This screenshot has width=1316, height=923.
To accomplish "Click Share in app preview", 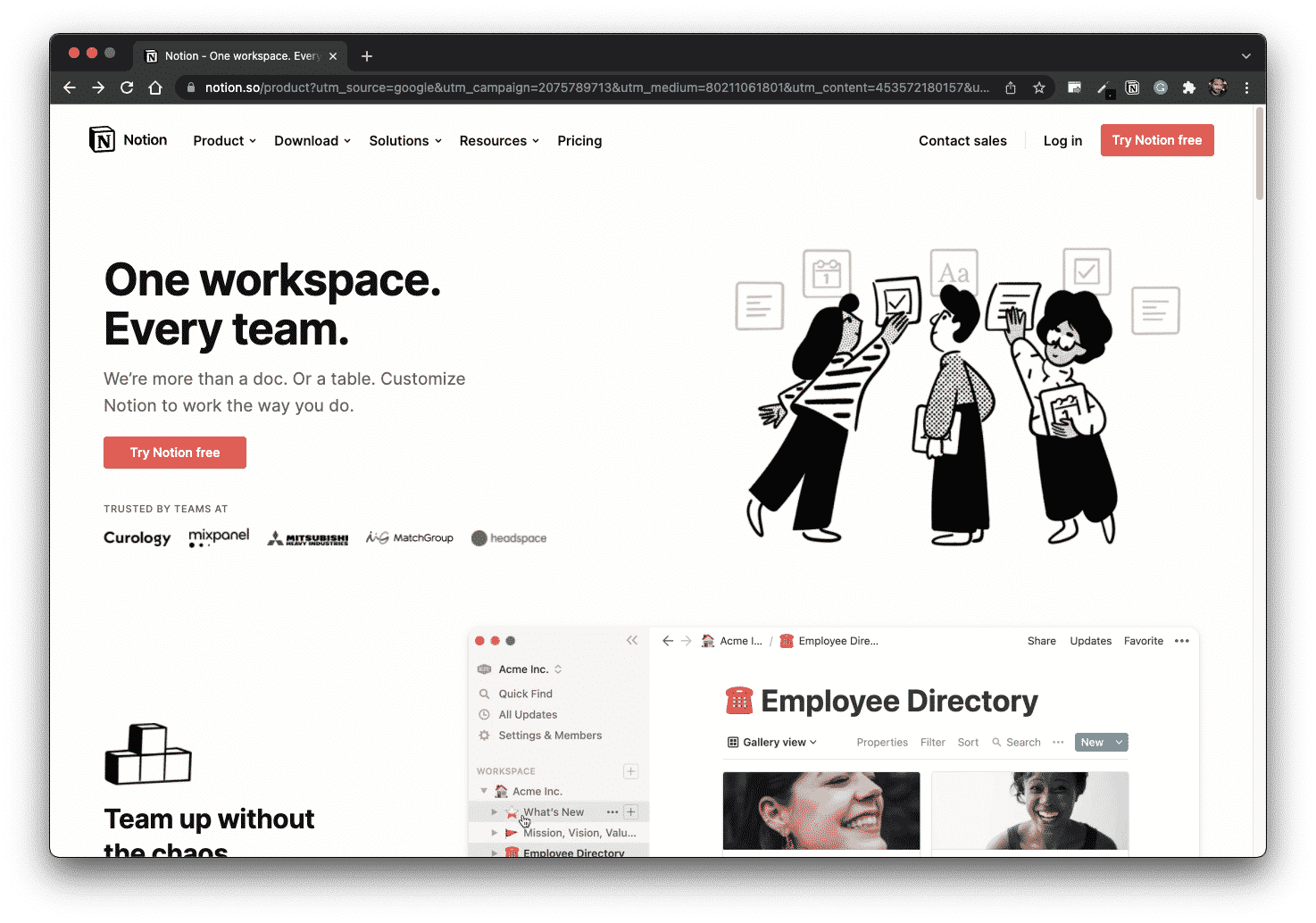I will click(x=1041, y=641).
